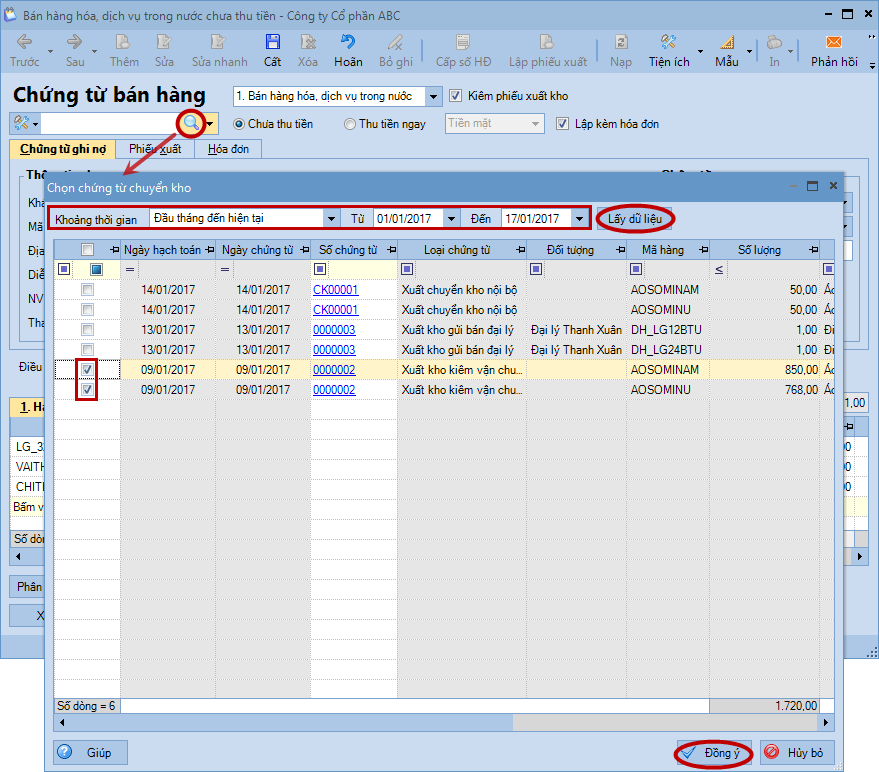Viewport: 879px width, 772px height.
Task: Open the Đến date picker dropdown
Action: [579, 219]
